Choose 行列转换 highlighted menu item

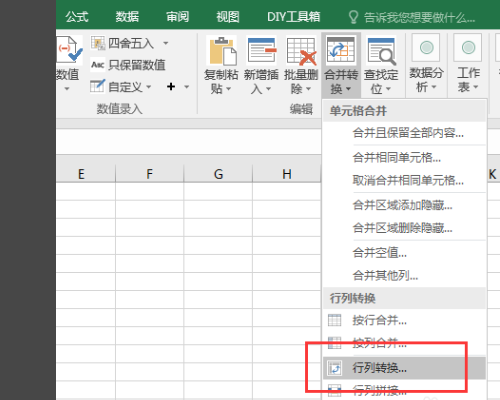[404, 368]
